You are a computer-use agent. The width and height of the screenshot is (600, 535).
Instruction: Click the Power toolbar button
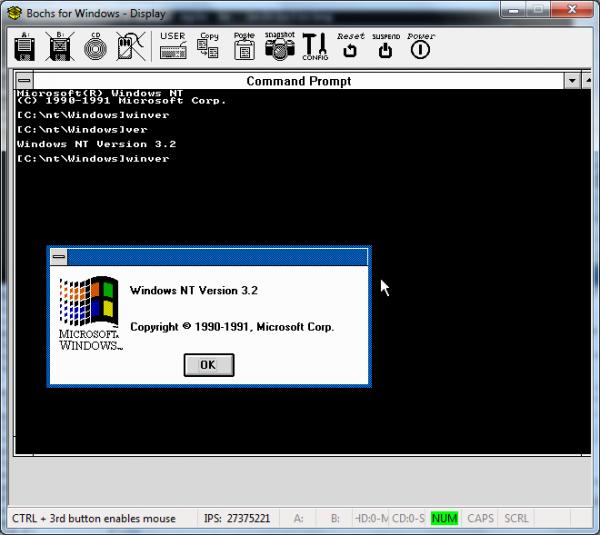(421, 46)
